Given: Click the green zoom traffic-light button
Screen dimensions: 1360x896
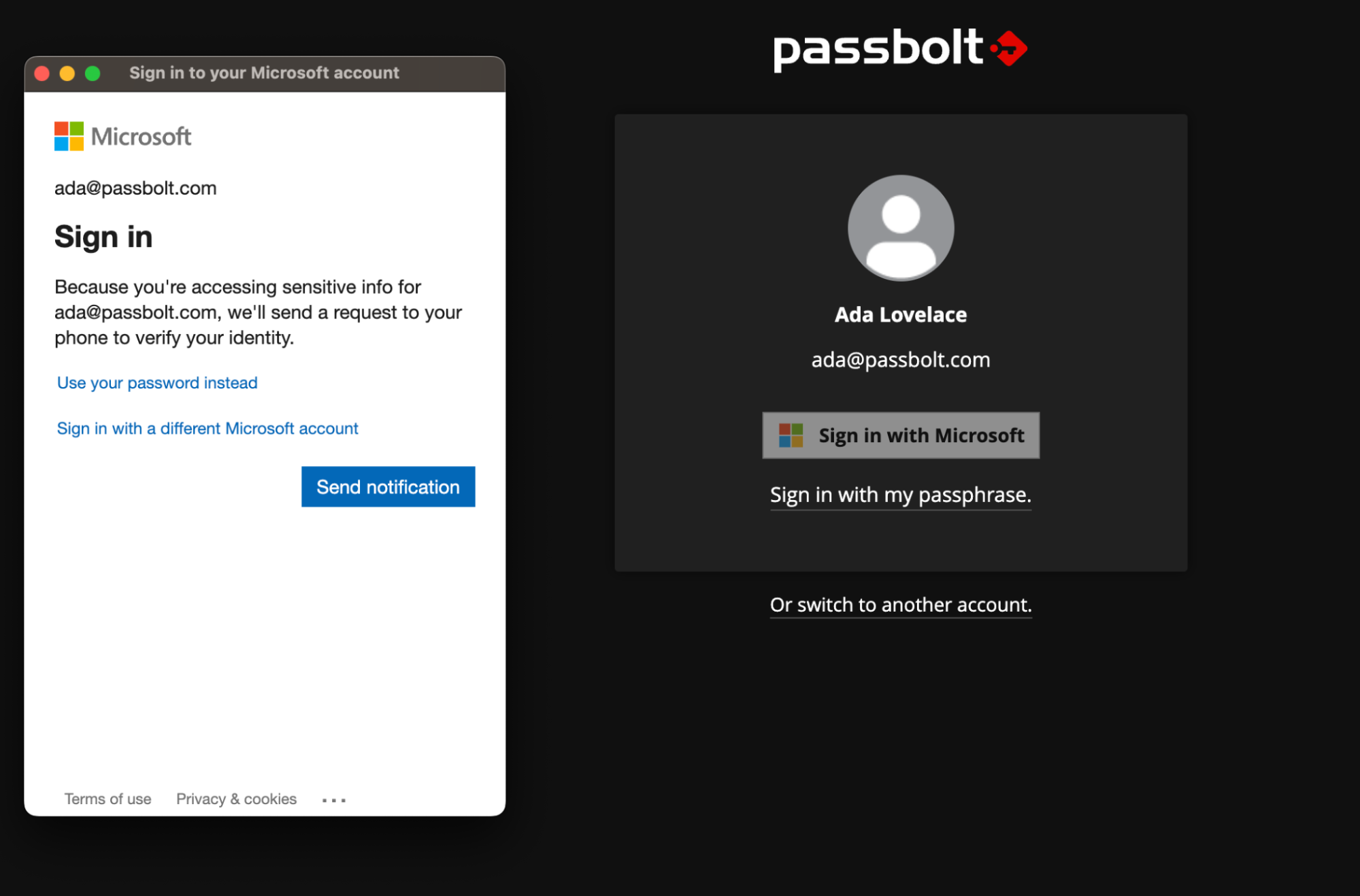Looking at the screenshot, I should click(93, 73).
